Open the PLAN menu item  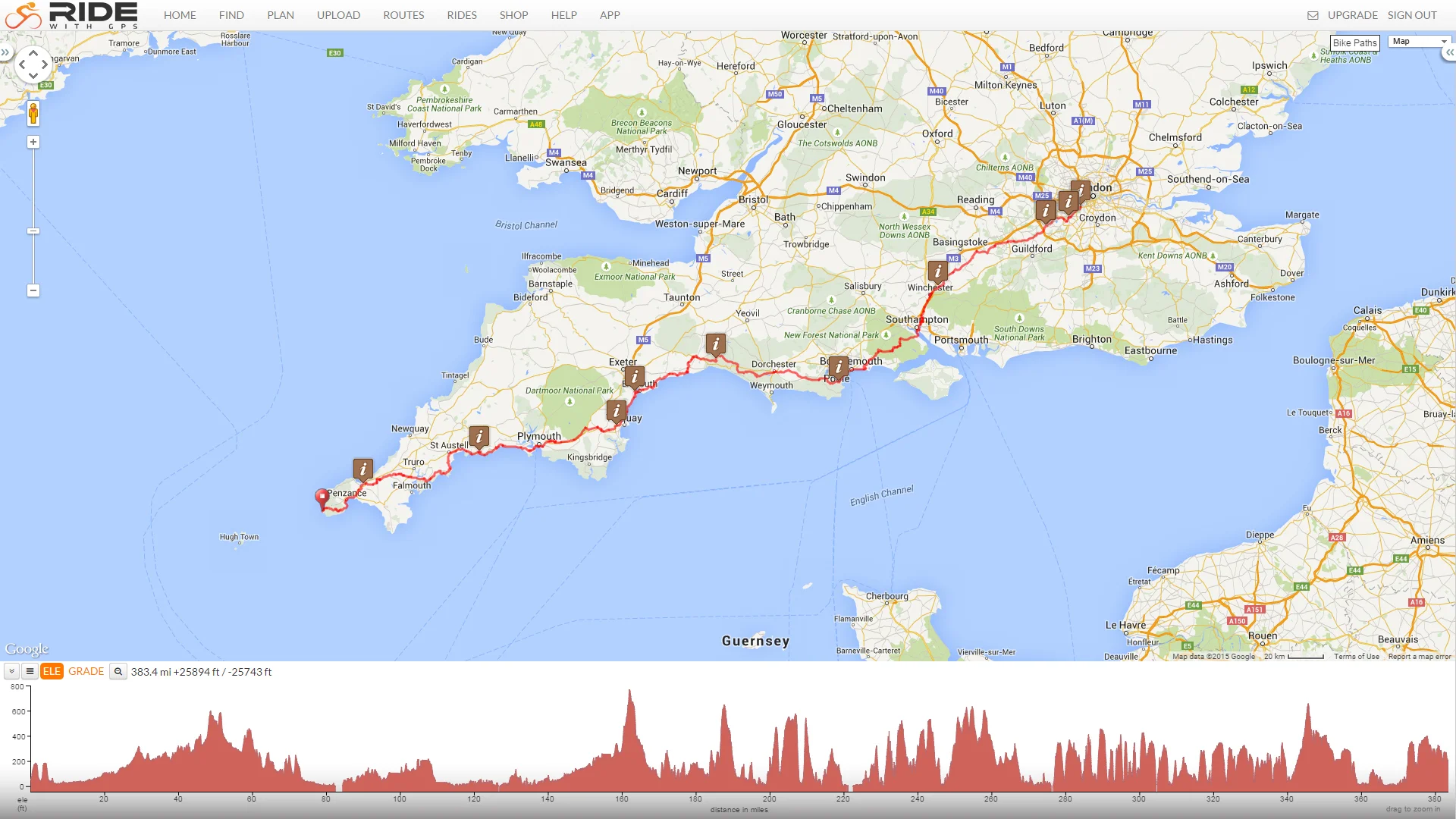(x=281, y=15)
